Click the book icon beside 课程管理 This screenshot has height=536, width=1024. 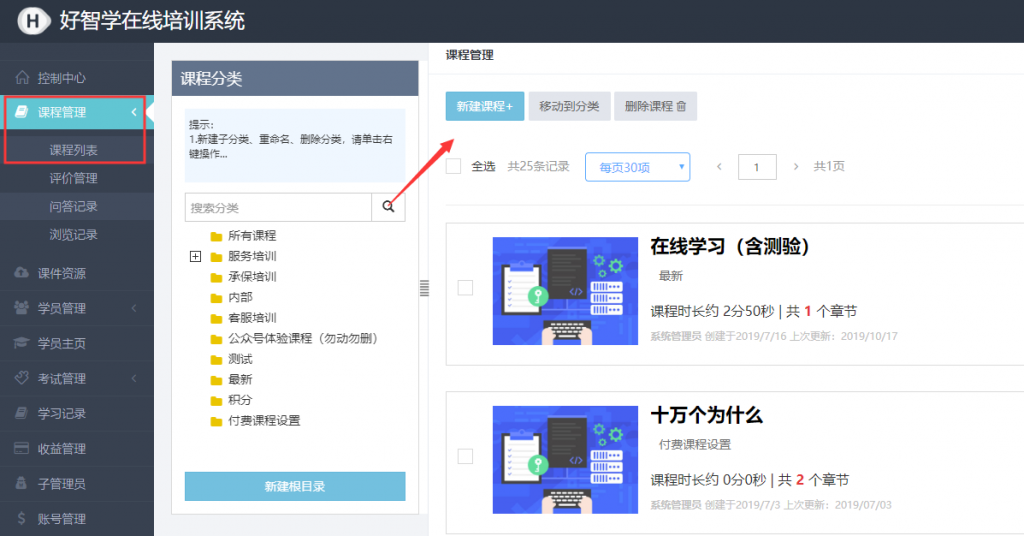(22, 112)
